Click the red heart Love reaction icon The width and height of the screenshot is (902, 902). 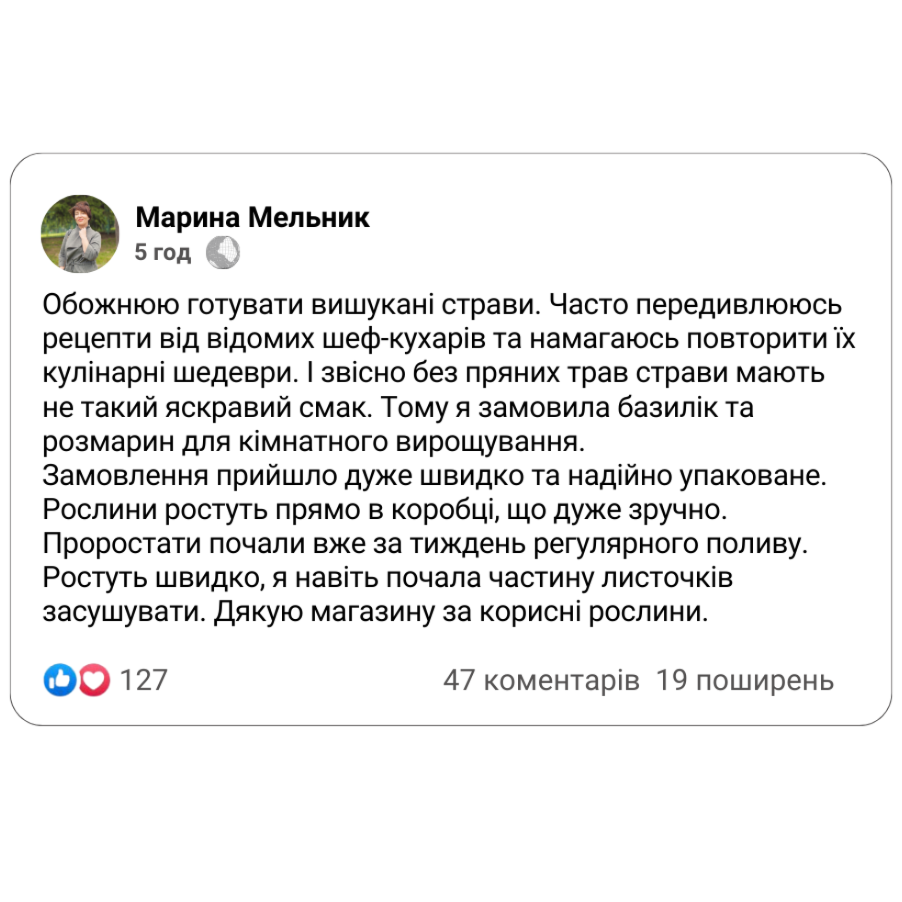[x=93, y=681]
